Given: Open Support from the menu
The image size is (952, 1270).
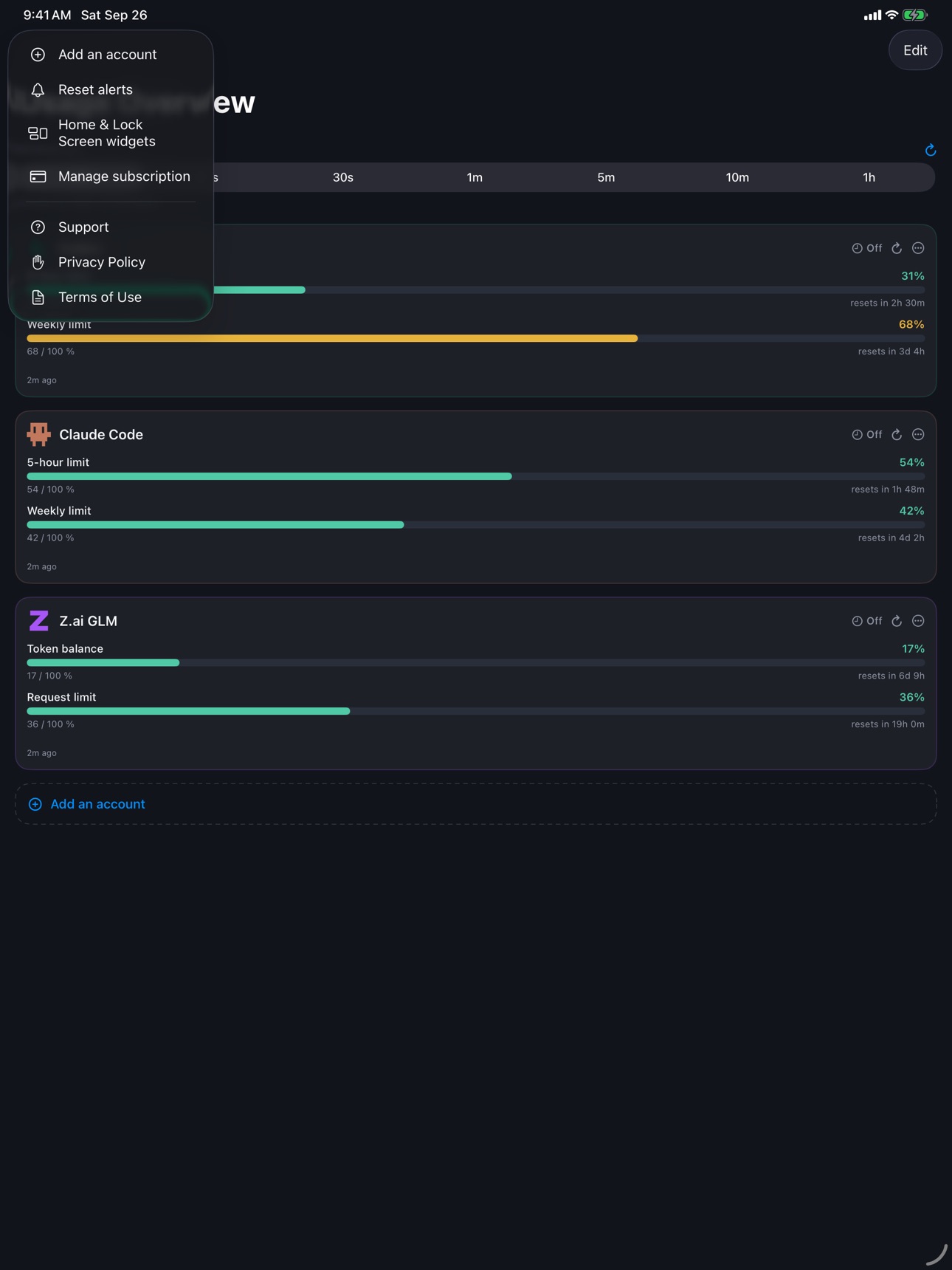Looking at the screenshot, I should pos(111,227).
